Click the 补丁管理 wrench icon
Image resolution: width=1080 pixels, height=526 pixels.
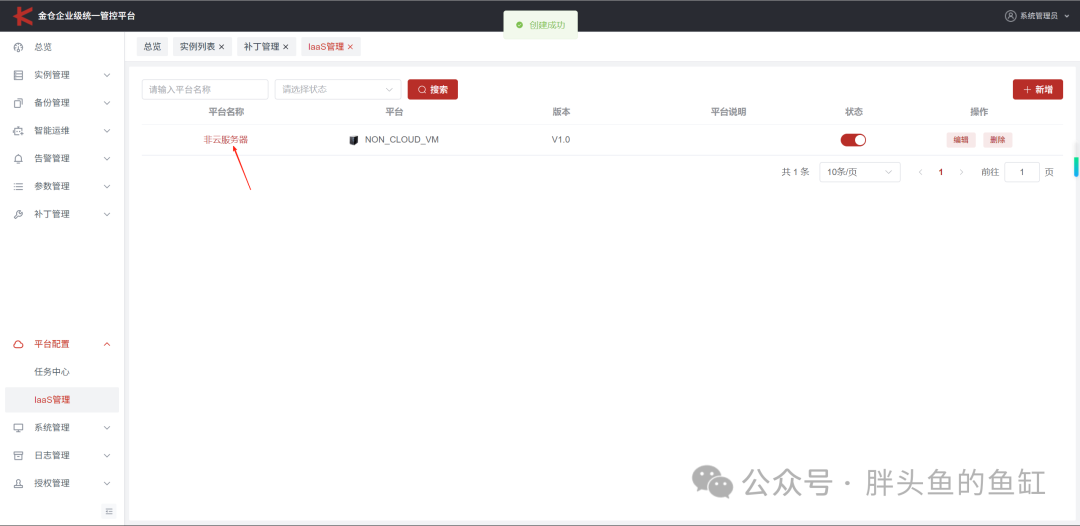click(19, 214)
